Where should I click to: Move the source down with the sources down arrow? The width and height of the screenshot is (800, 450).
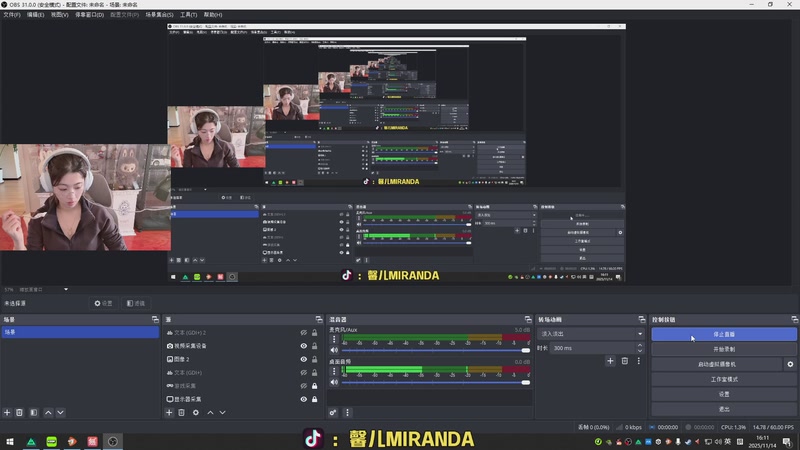click(222, 412)
